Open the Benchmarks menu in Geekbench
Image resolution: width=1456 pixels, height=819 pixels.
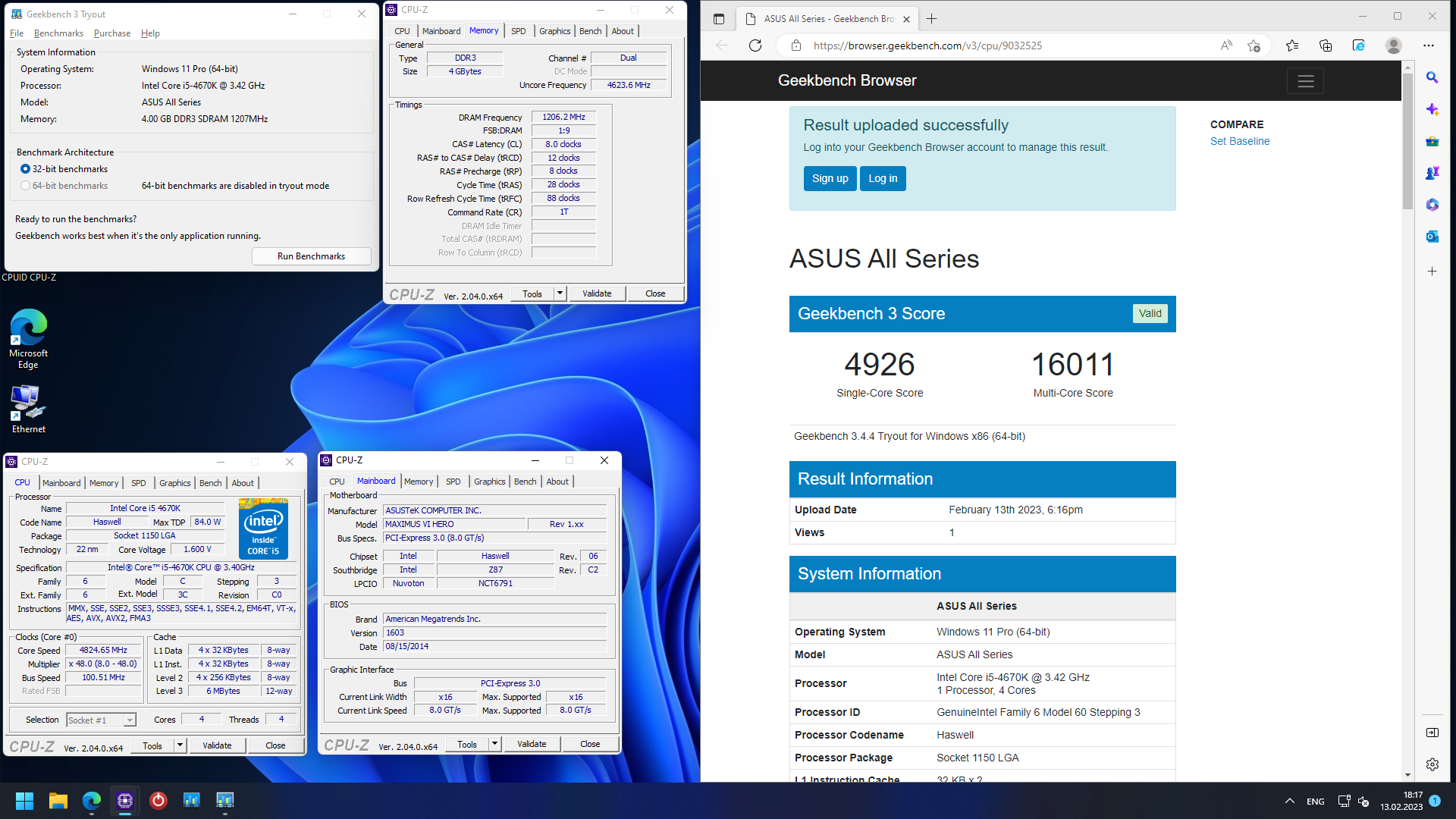tap(58, 33)
